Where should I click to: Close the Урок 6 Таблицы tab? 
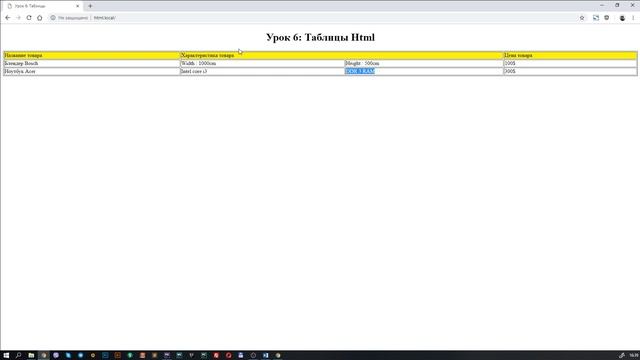[78, 6]
